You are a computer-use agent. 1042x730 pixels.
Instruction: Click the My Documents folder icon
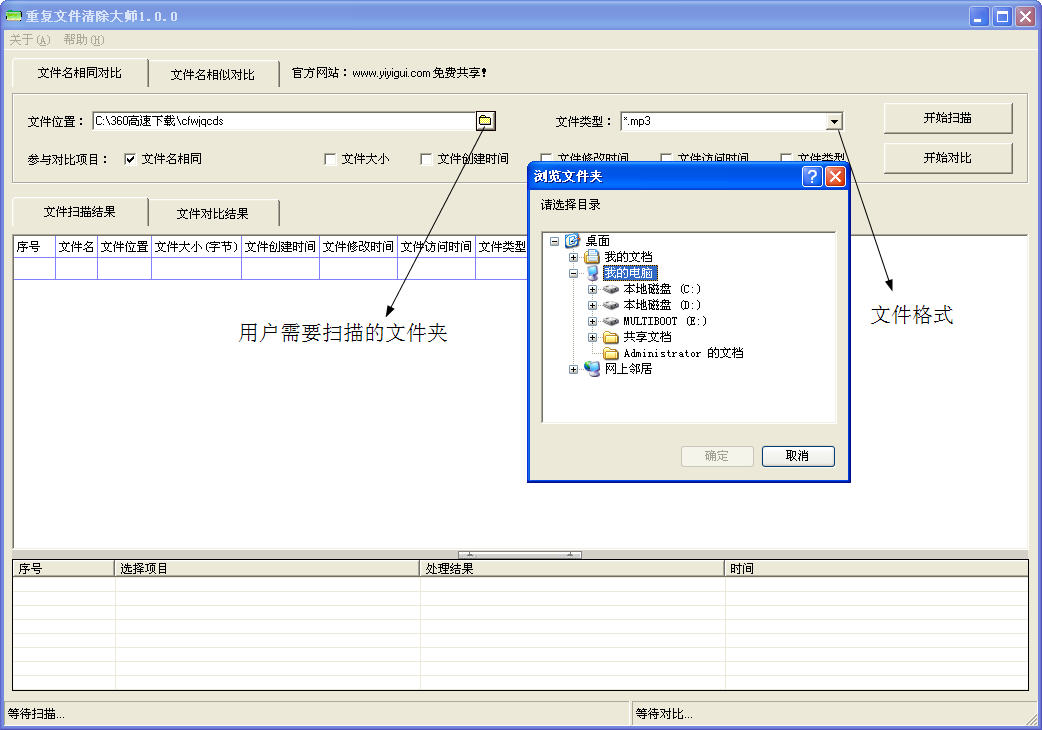point(591,257)
